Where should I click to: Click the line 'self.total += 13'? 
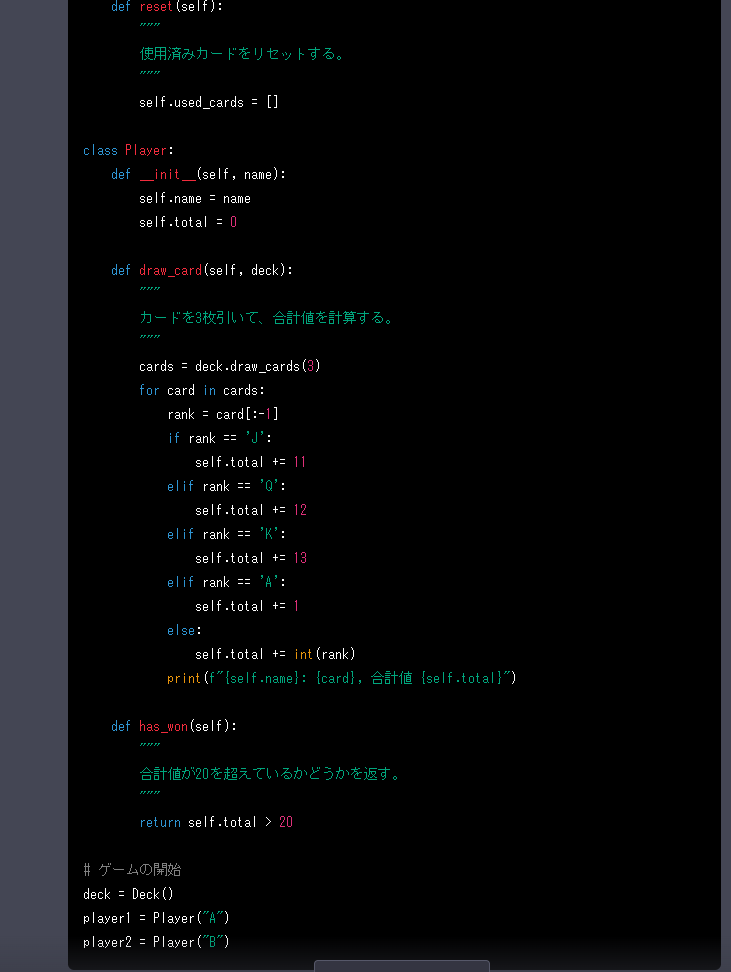click(251, 558)
